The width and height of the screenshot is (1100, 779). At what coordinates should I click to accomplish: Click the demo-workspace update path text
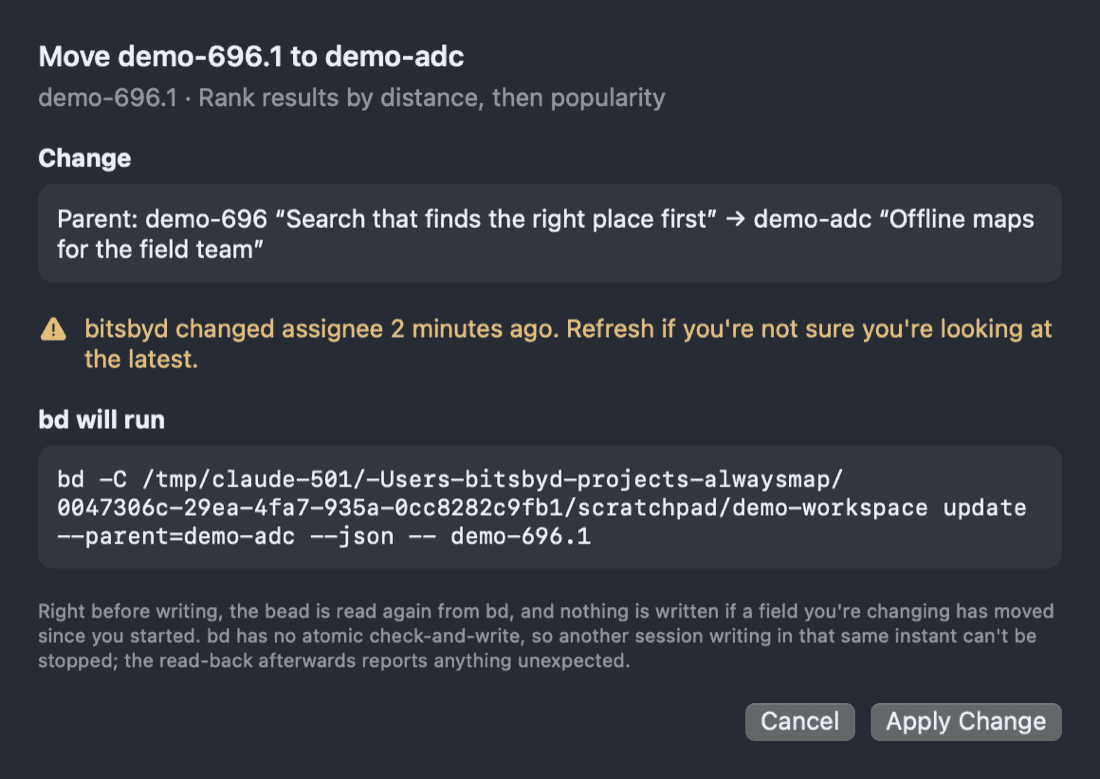[879, 507]
